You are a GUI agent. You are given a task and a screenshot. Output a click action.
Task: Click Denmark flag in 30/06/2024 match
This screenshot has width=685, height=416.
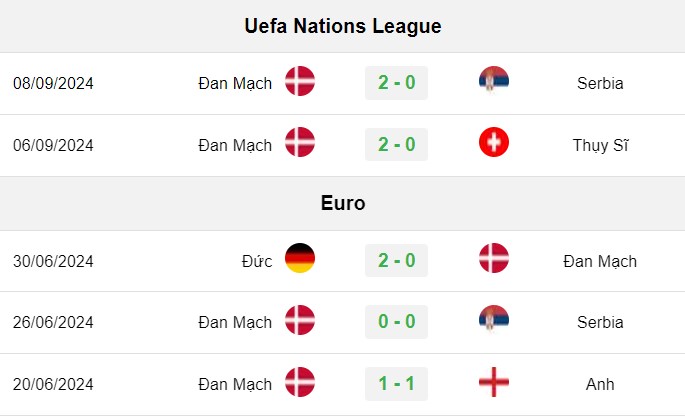click(494, 258)
